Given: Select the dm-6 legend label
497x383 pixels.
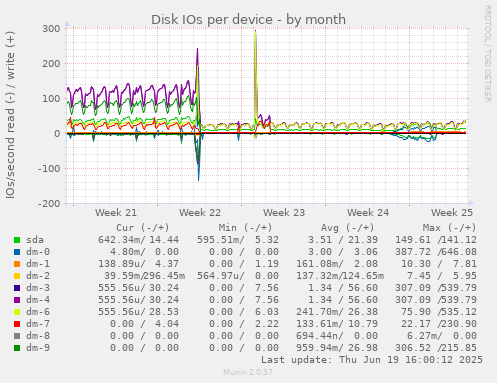Looking at the screenshot, I should [38, 312].
